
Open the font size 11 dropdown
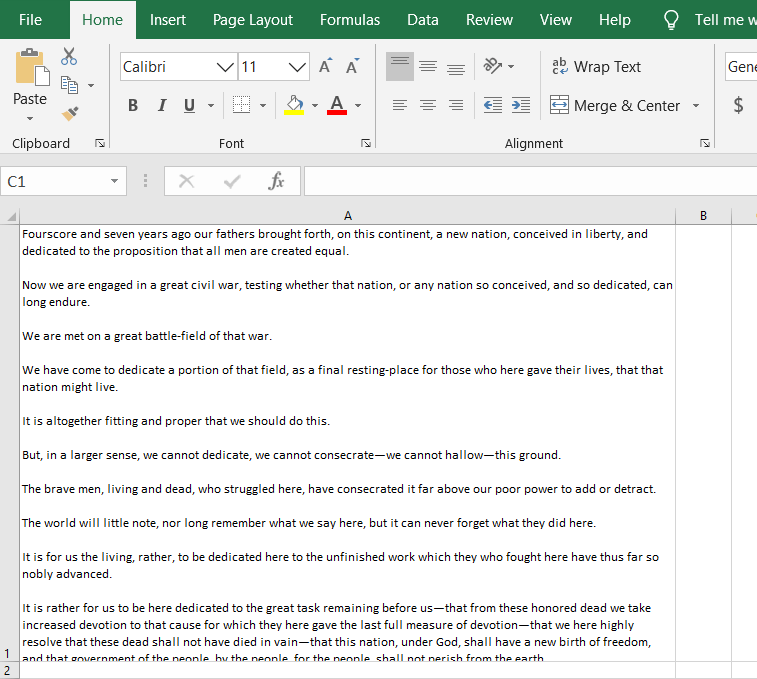click(297, 67)
